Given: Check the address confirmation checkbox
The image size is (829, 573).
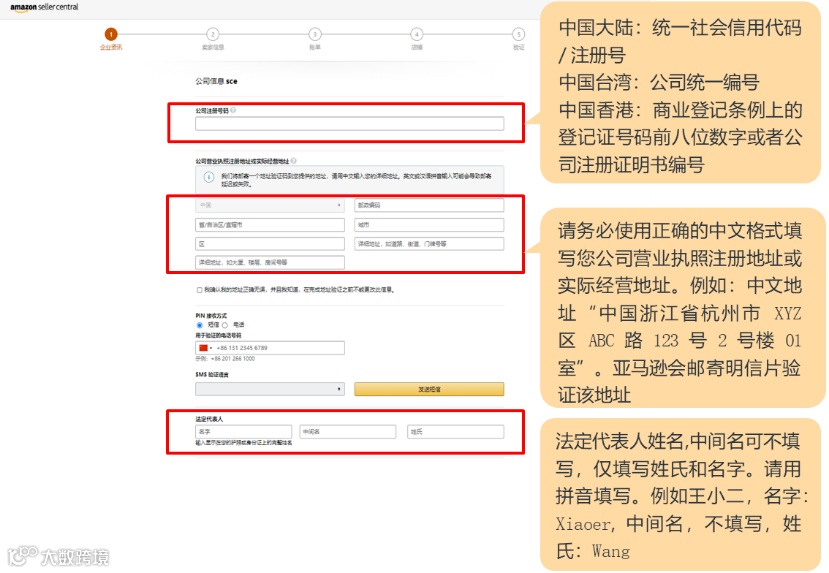Looking at the screenshot, I should (199, 290).
